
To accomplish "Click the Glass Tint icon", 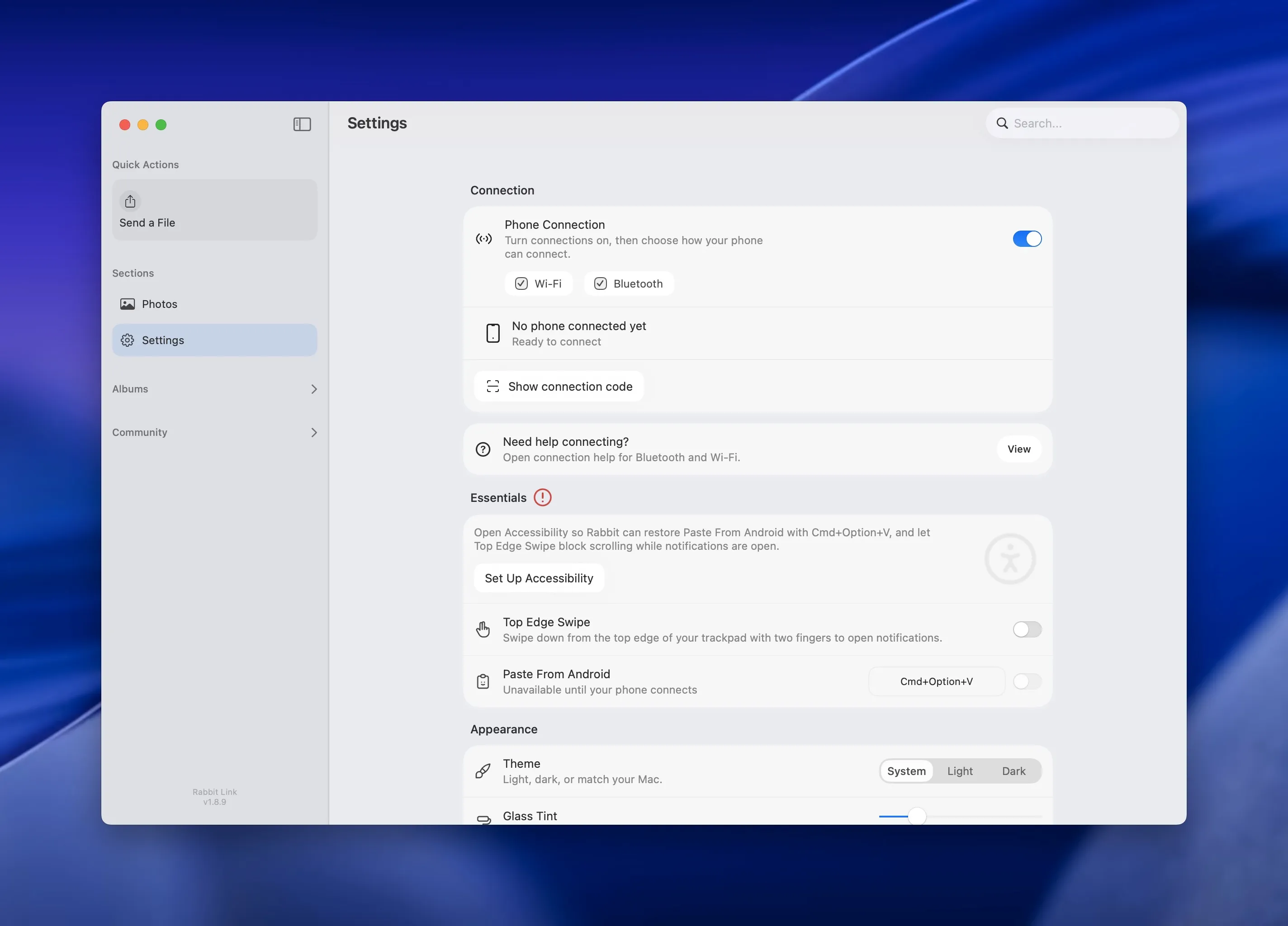I will [484, 819].
